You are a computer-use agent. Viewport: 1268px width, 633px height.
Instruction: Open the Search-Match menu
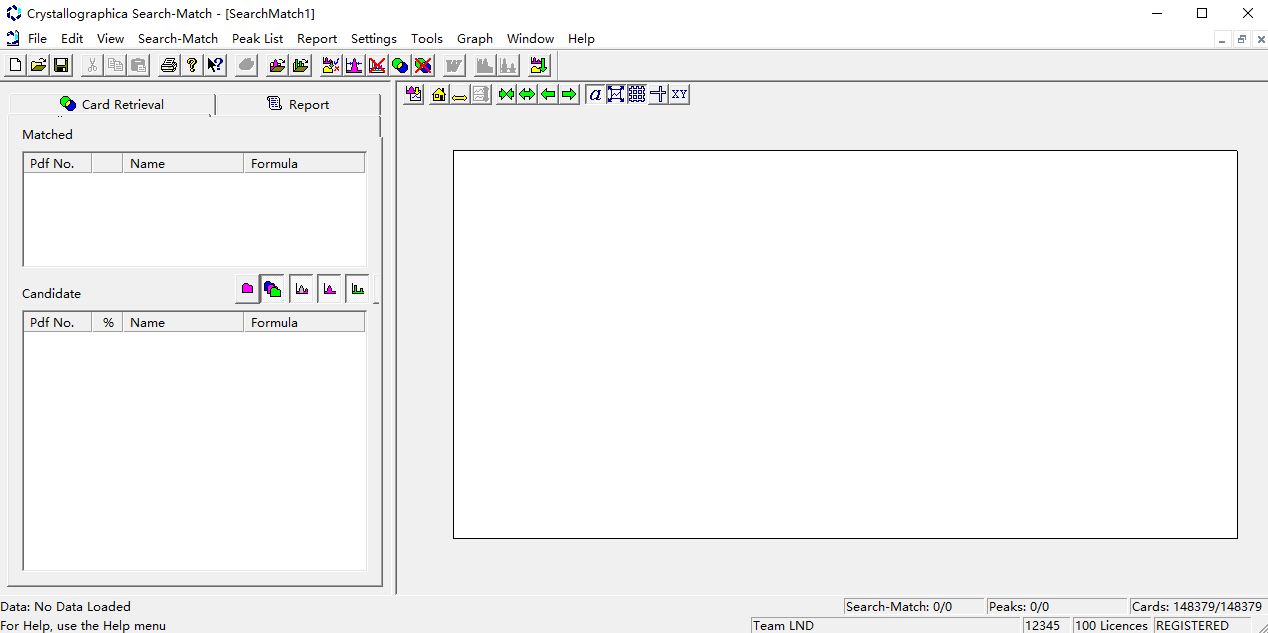177,39
